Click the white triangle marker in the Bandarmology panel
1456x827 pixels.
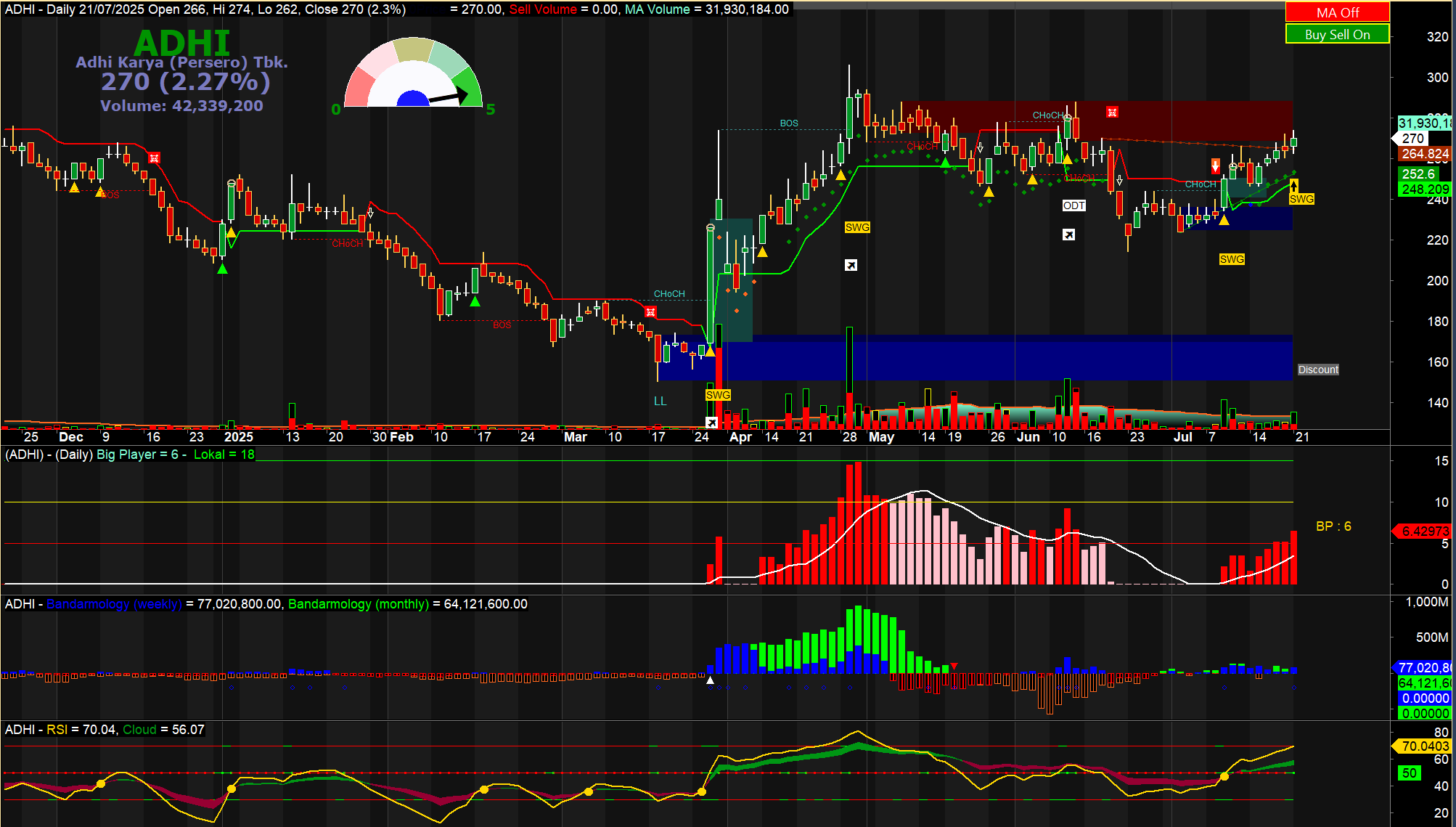pyautogui.click(x=710, y=680)
